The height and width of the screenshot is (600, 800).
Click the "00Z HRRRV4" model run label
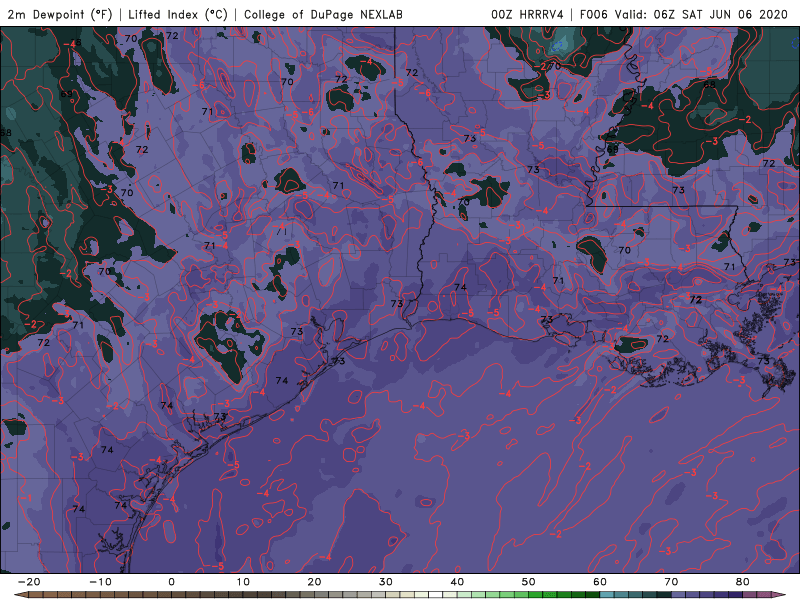(527, 15)
